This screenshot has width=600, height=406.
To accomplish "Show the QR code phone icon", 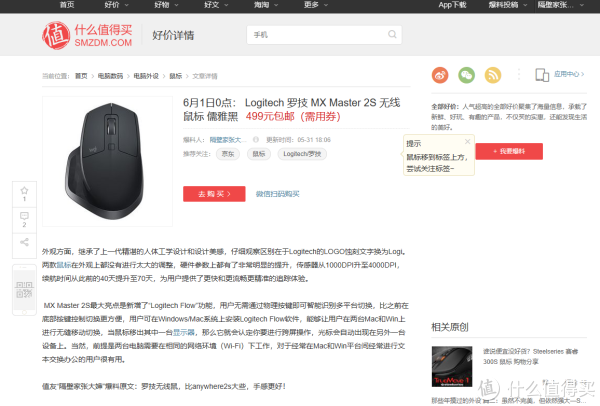I will click(24, 290).
